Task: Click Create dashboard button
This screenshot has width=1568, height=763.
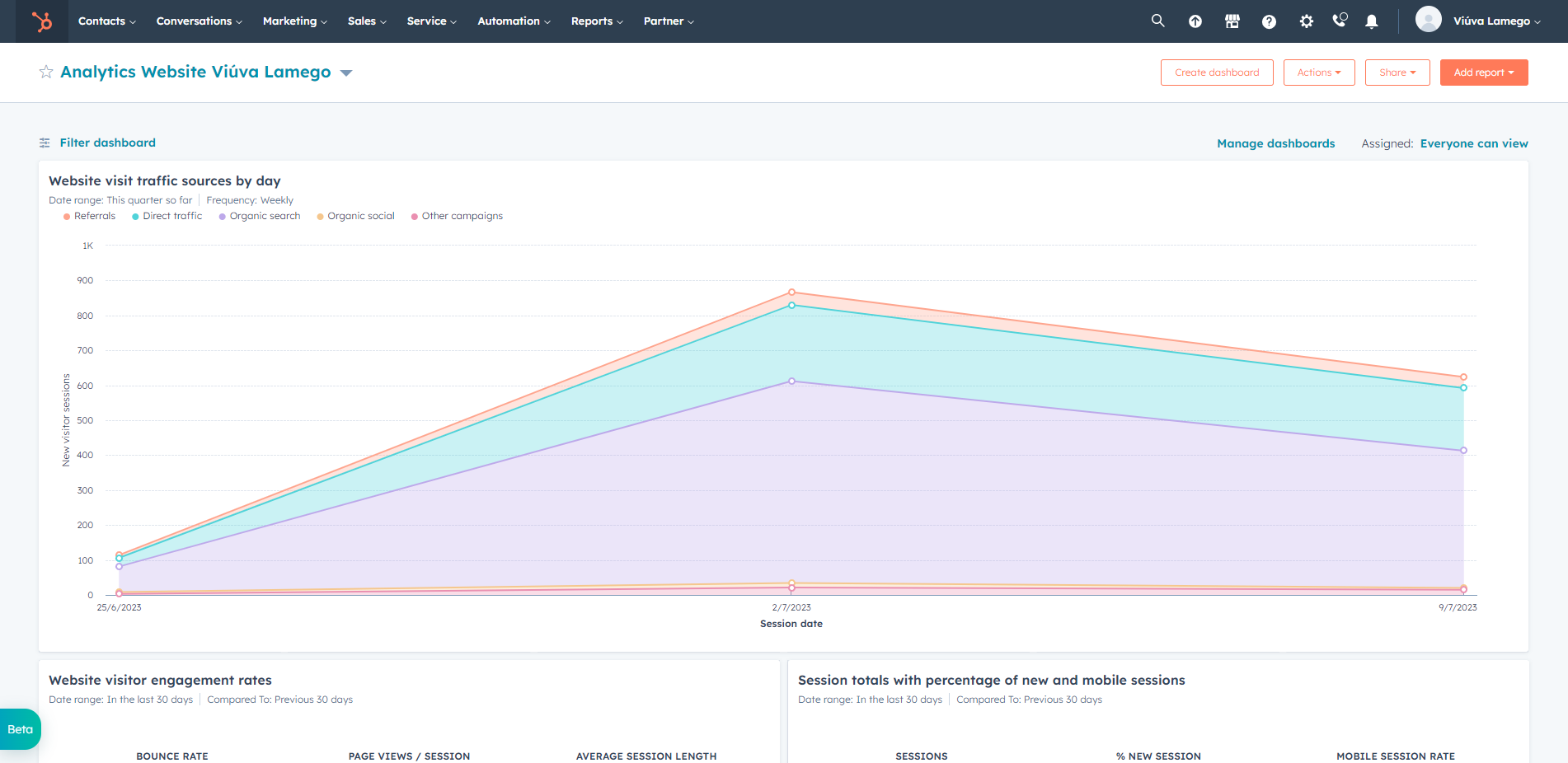Action: coord(1217,73)
